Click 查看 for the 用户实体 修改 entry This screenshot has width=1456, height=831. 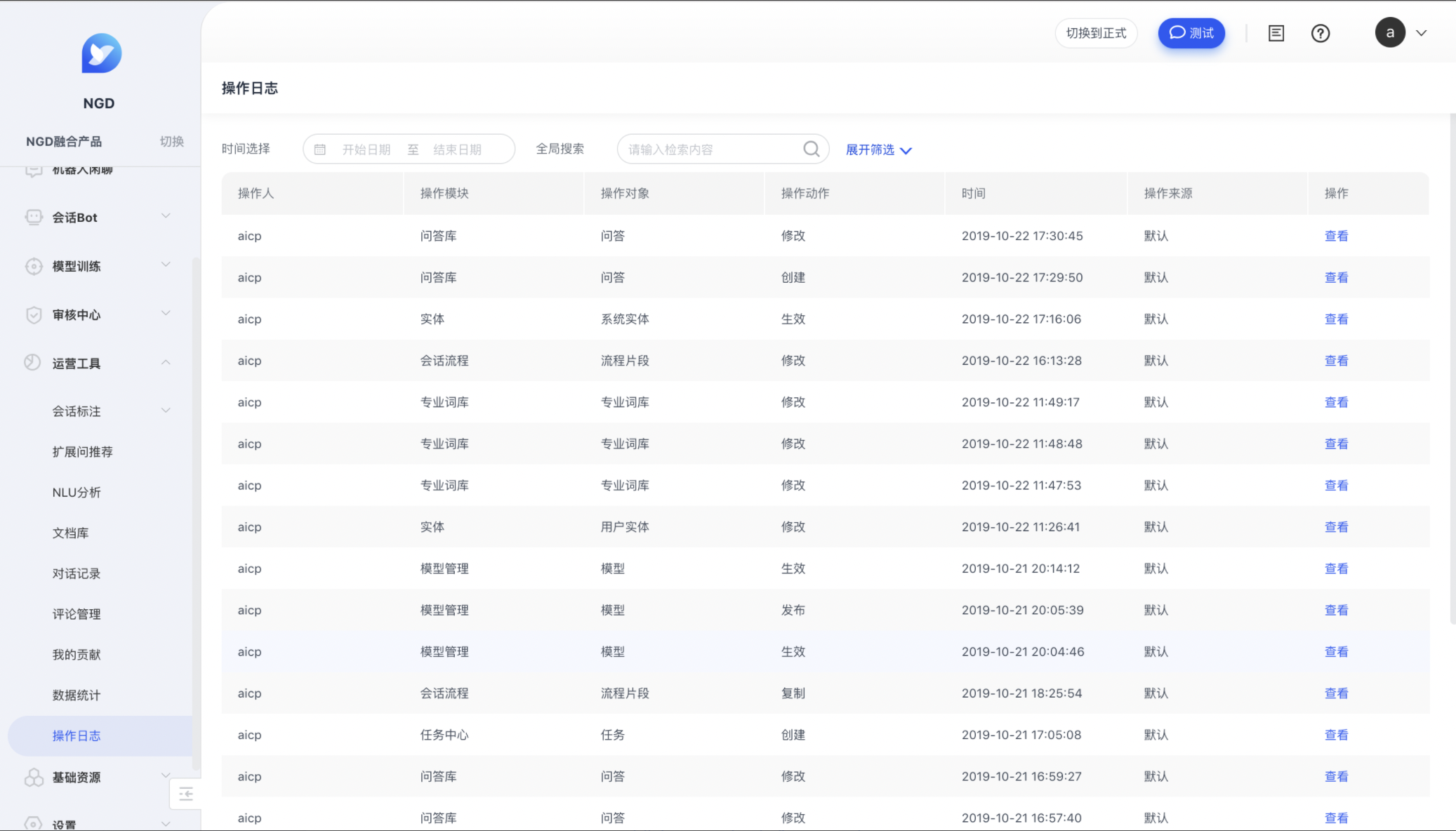(1336, 527)
